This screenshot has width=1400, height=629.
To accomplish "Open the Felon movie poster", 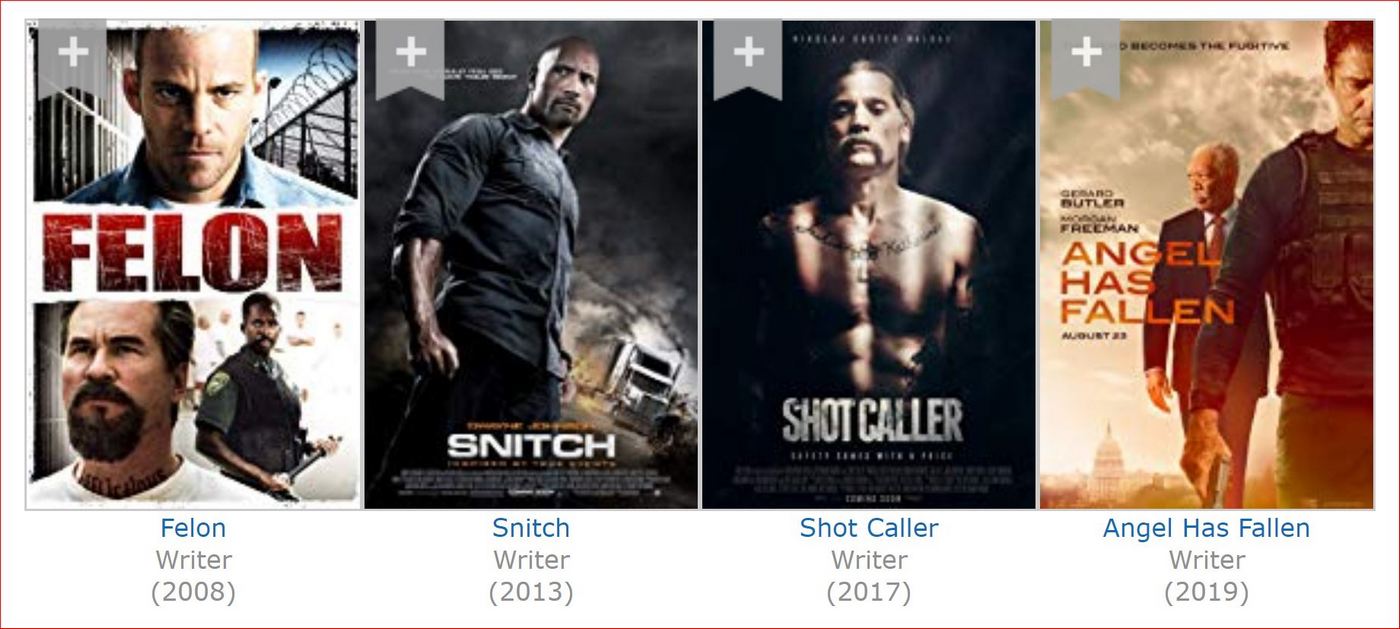I will point(193,265).
